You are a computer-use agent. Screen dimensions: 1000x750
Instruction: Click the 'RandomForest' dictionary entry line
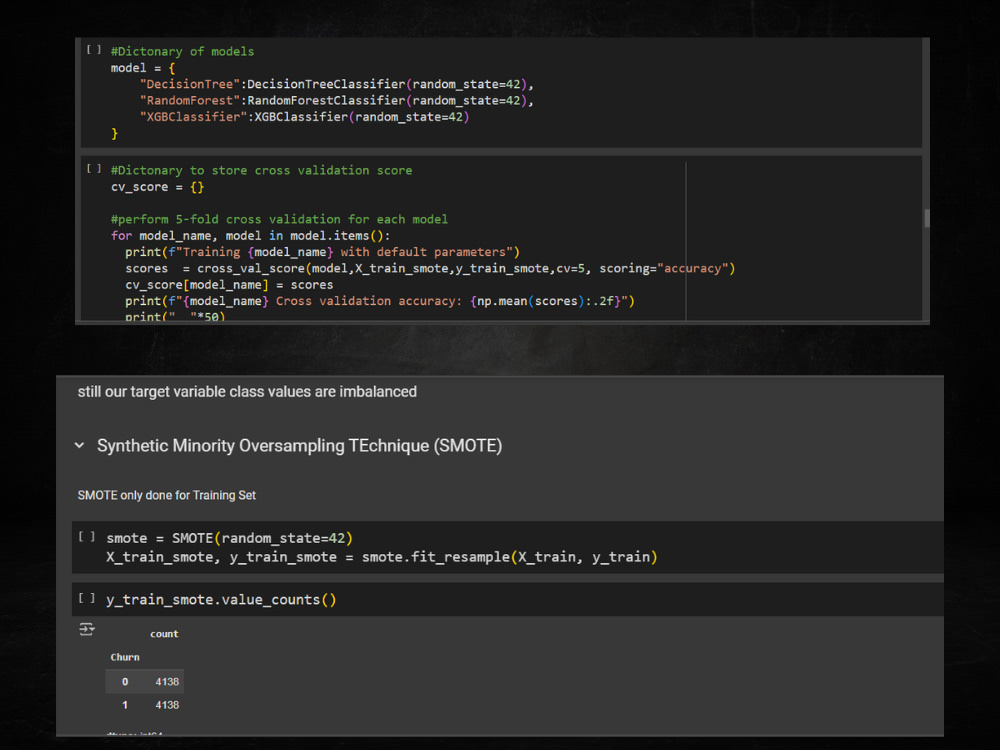pyautogui.click(x=337, y=101)
